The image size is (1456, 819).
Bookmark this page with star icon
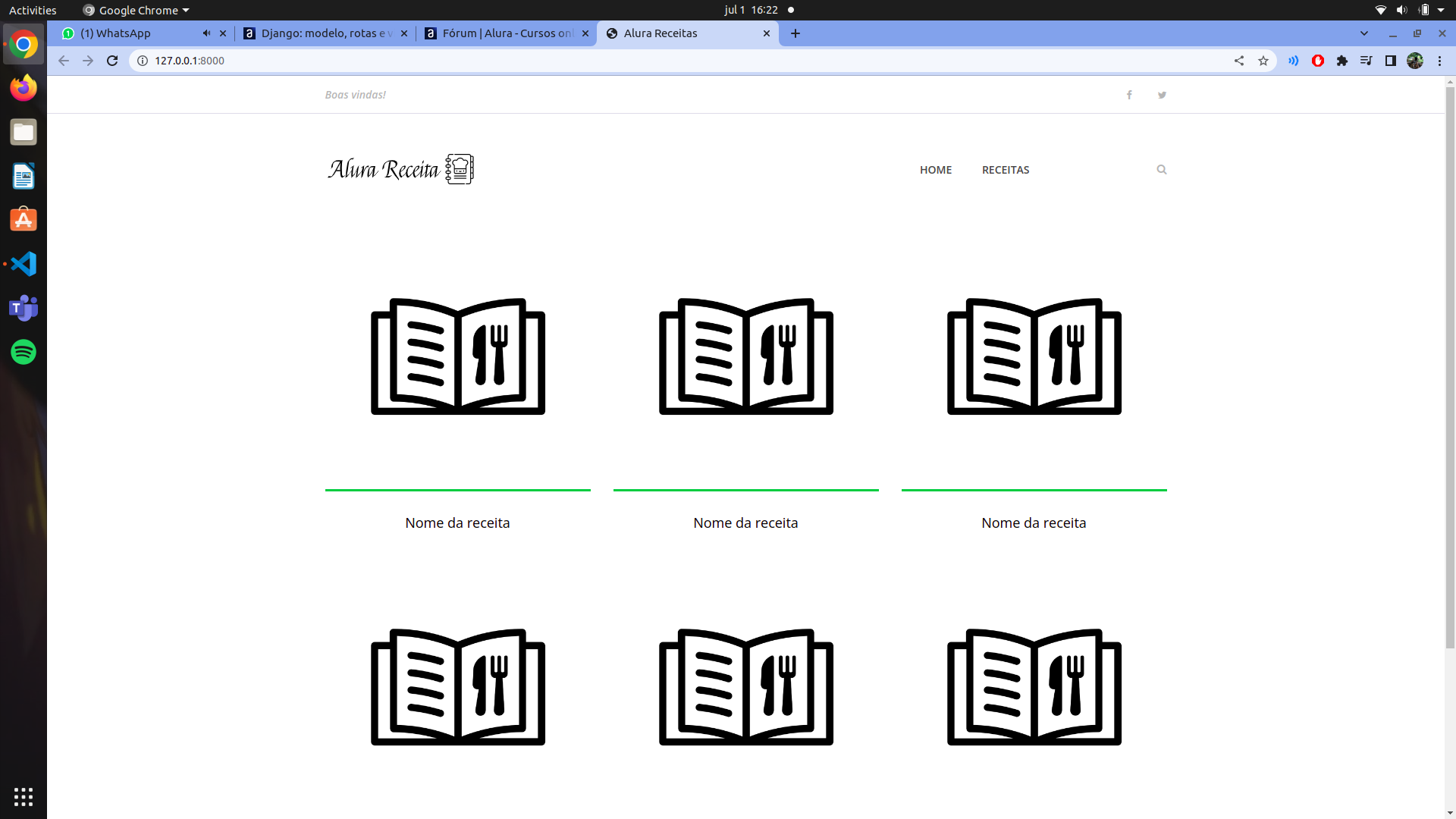1263,61
